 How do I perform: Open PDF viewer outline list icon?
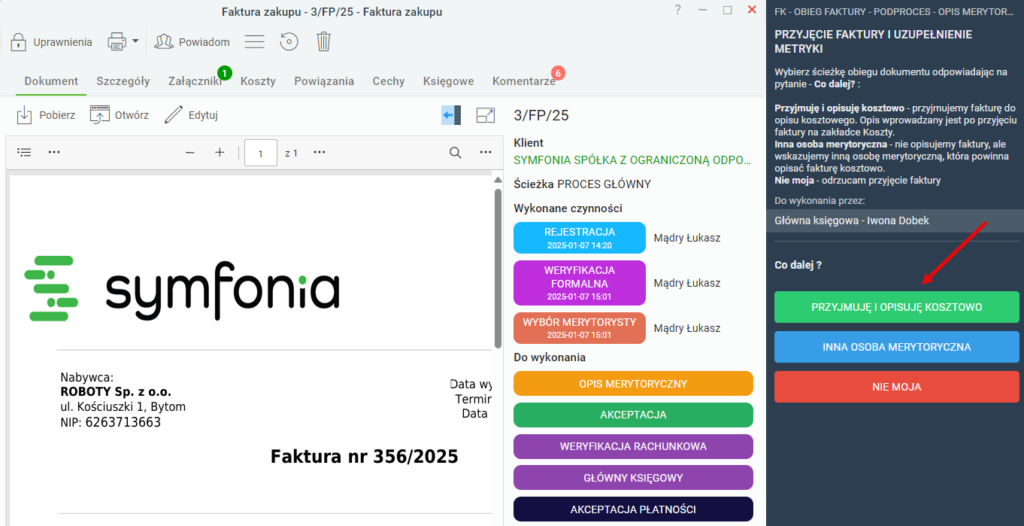[x=24, y=152]
